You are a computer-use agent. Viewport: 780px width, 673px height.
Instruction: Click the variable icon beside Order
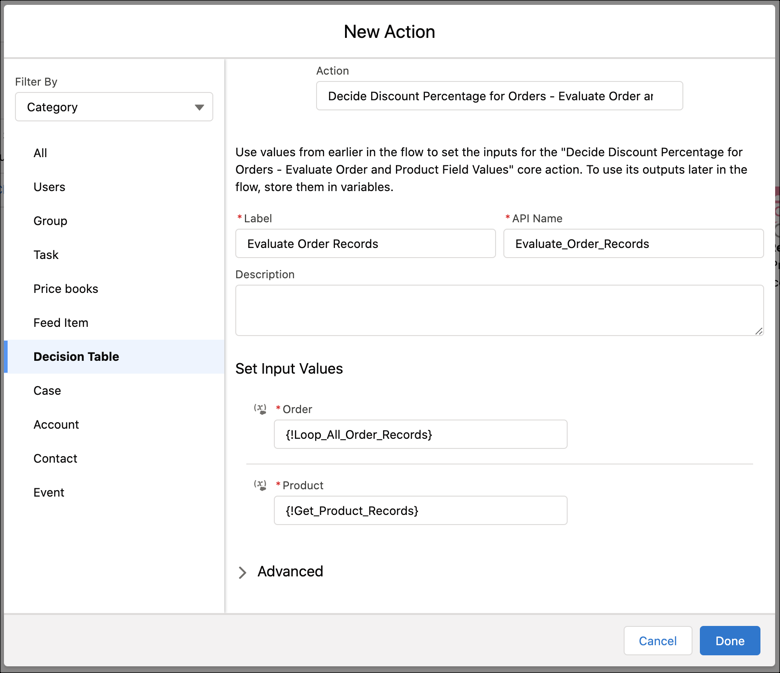260,409
